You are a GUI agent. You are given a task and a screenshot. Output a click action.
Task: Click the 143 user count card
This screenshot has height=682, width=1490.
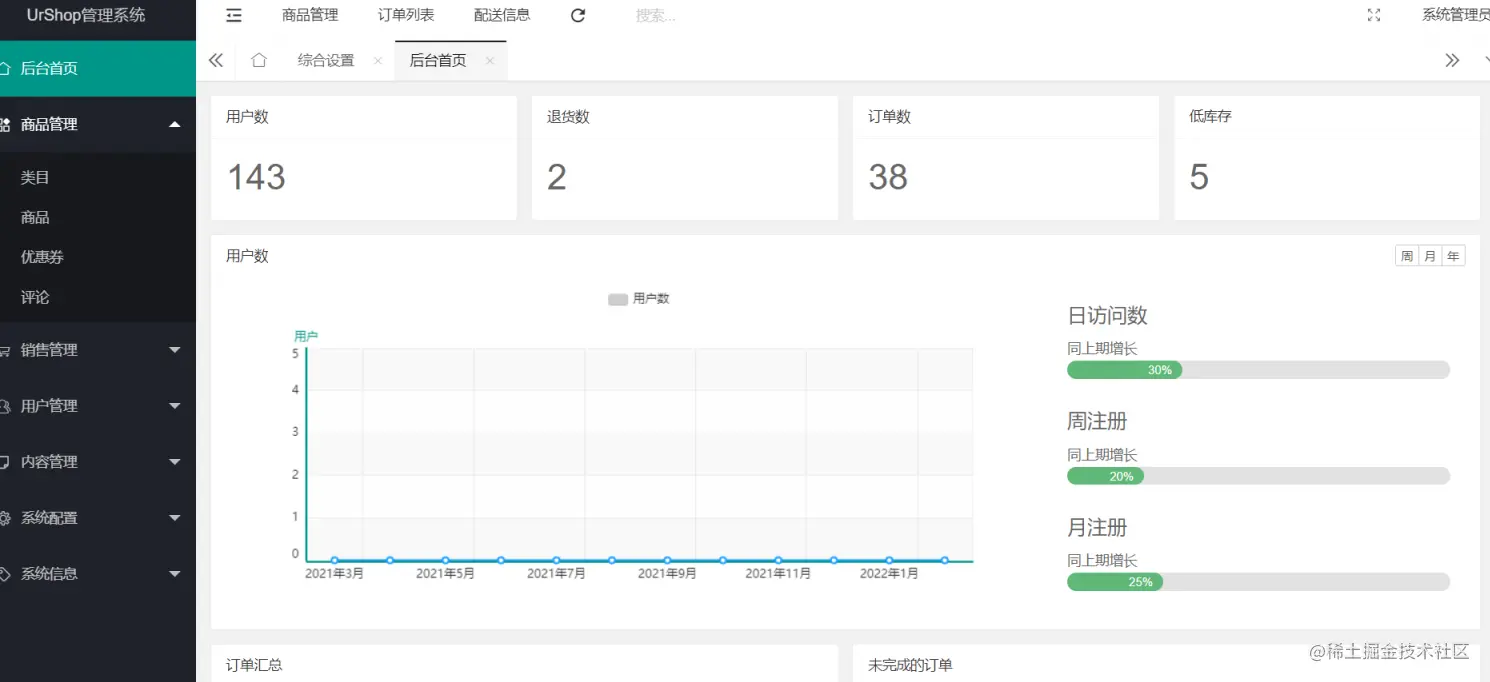point(364,158)
